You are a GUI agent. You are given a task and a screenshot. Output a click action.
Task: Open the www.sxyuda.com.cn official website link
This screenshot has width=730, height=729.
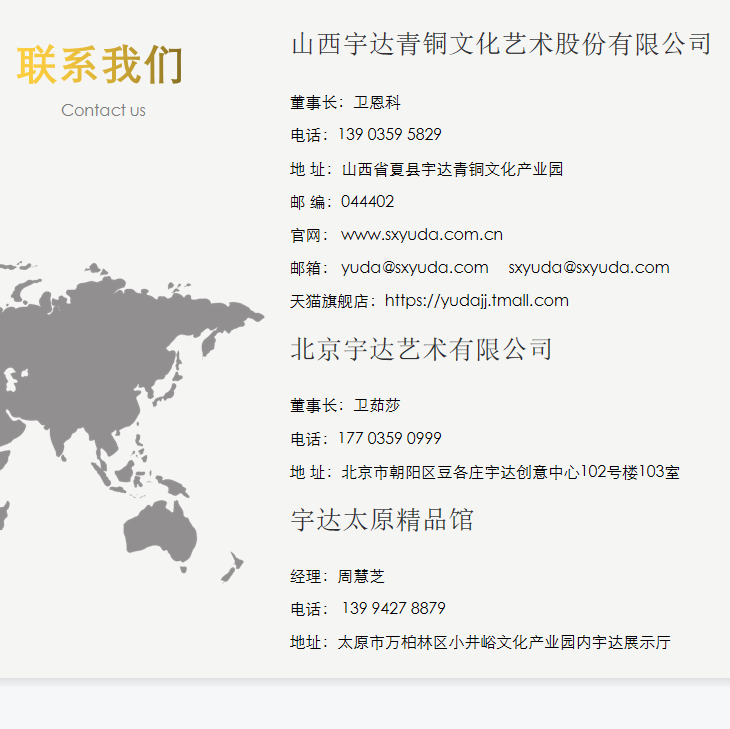coord(421,235)
